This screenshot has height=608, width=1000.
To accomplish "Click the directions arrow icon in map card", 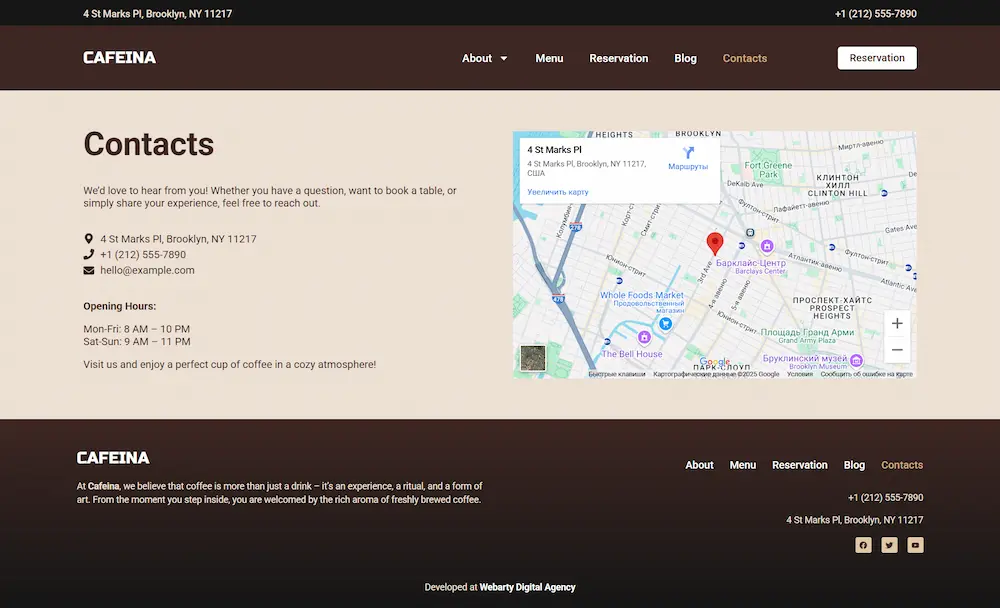I will coord(688,152).
